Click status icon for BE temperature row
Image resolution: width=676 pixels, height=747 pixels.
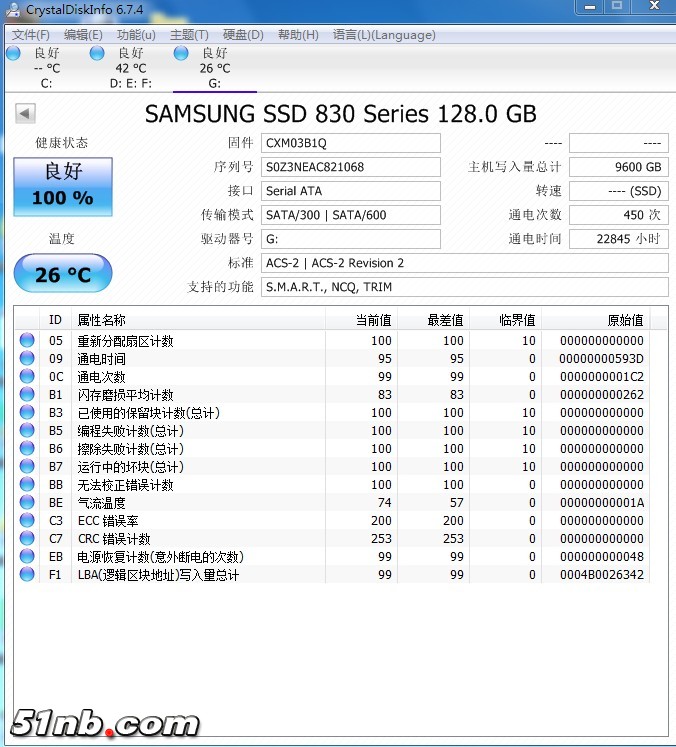point(26,503)
